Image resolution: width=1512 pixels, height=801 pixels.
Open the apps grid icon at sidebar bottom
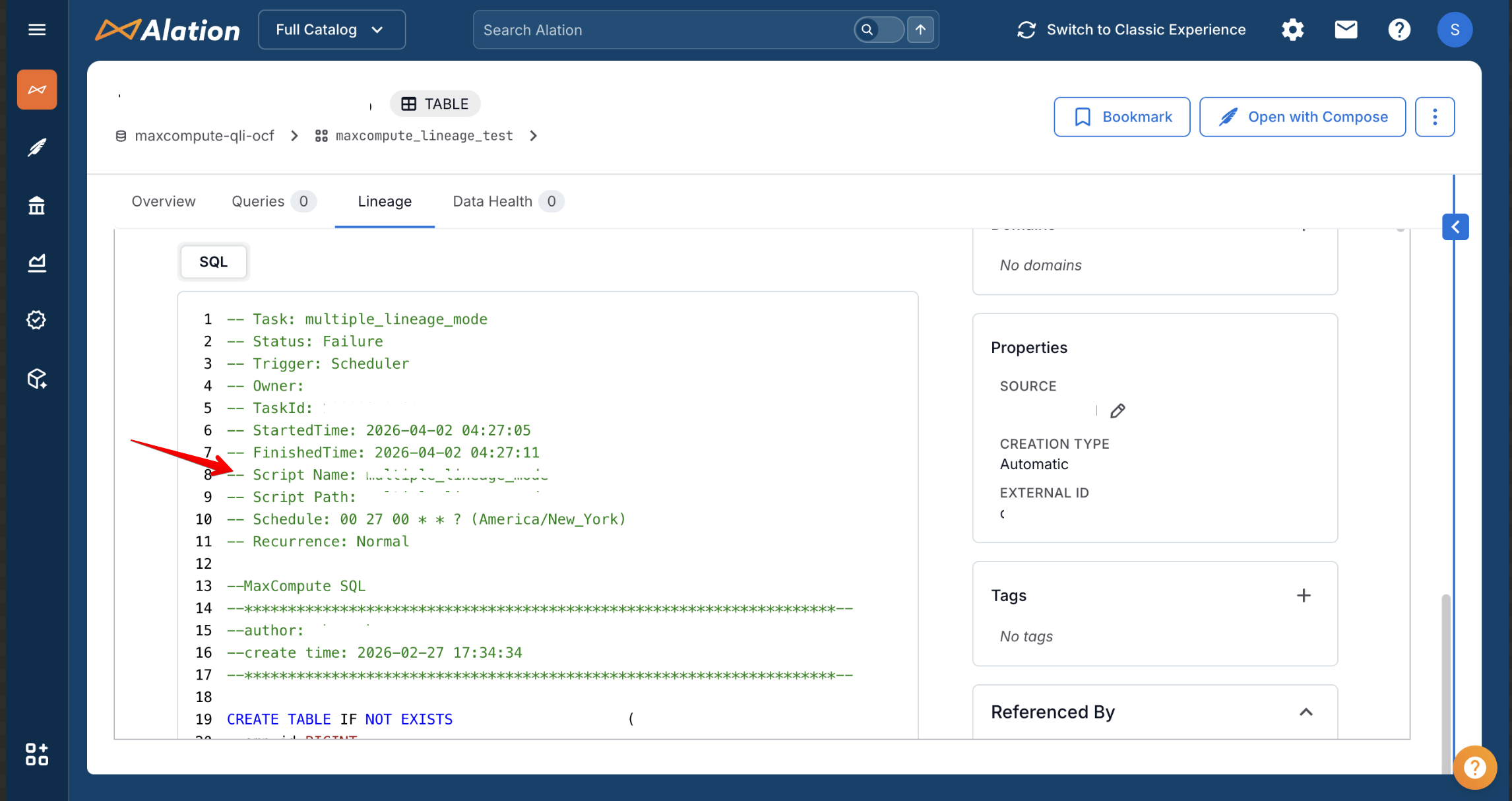(37, 754)
